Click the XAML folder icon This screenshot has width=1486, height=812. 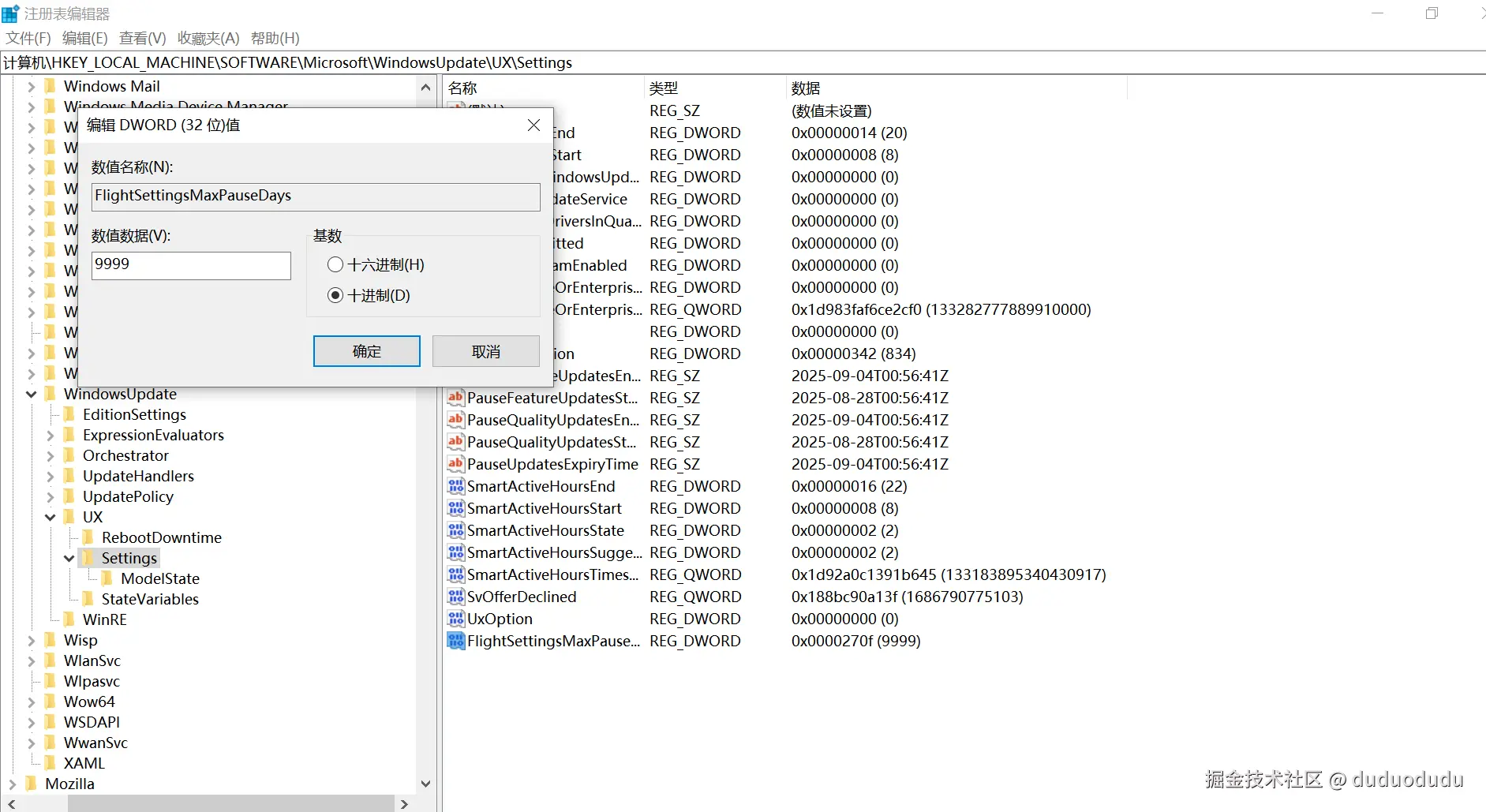51,763
